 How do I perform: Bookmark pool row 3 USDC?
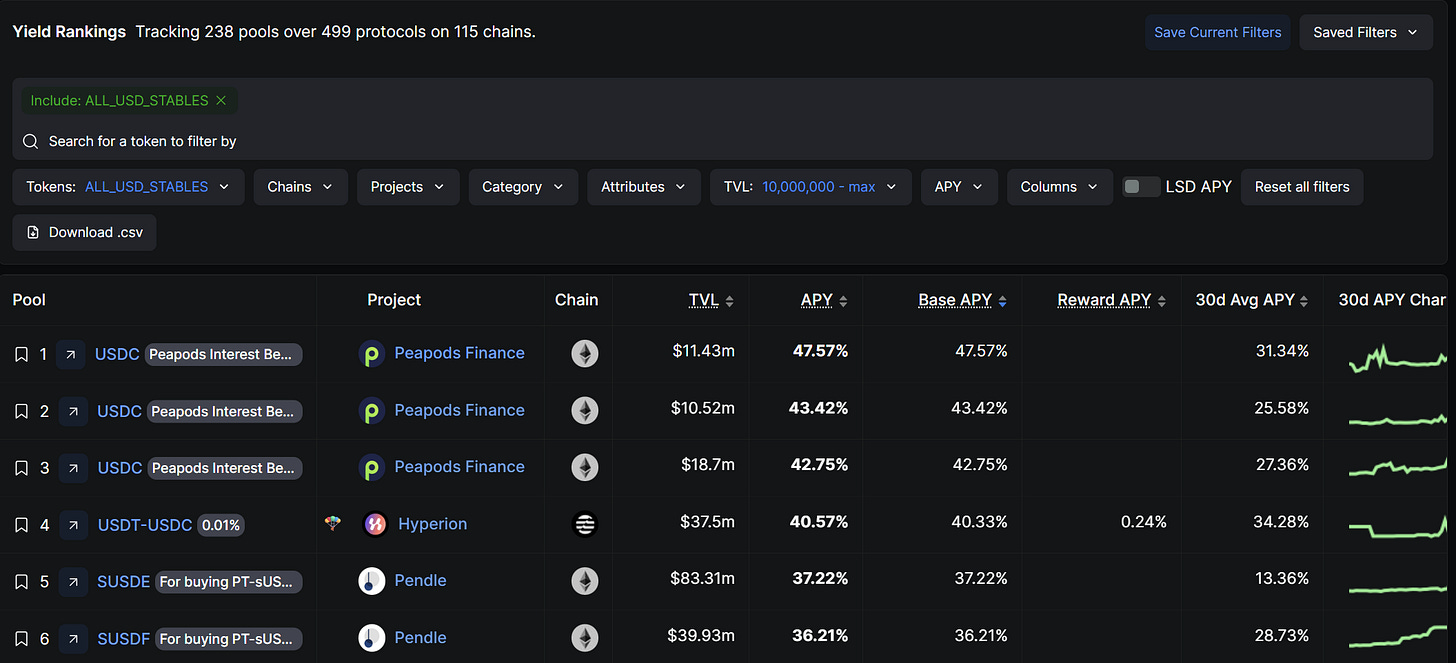[x=21, y=468]
